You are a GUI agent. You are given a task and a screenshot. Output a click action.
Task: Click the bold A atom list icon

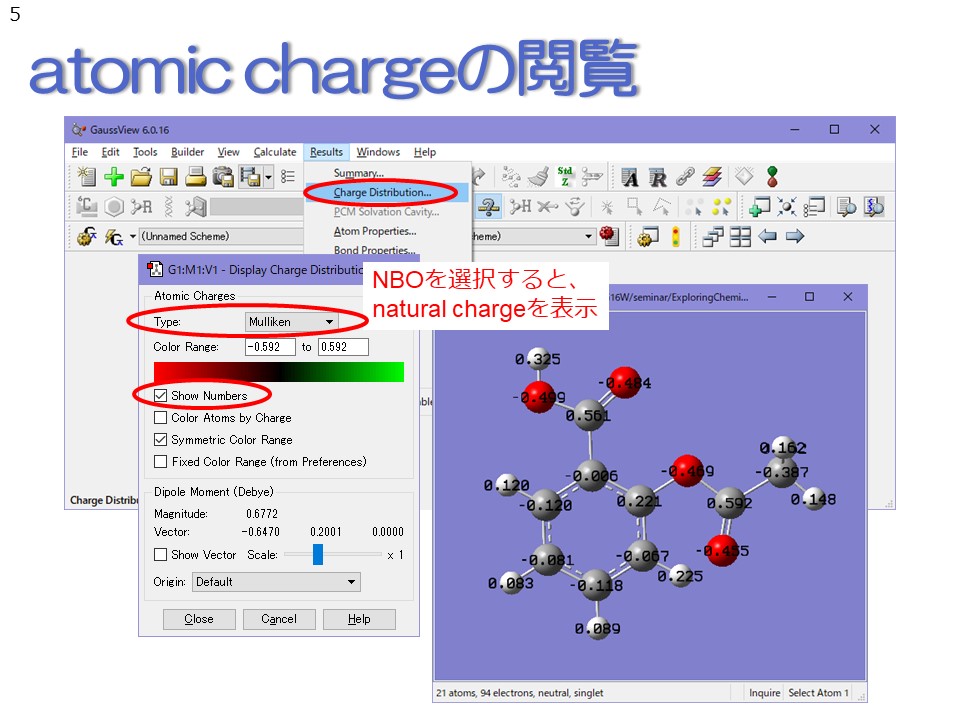[x=630, y=178]
